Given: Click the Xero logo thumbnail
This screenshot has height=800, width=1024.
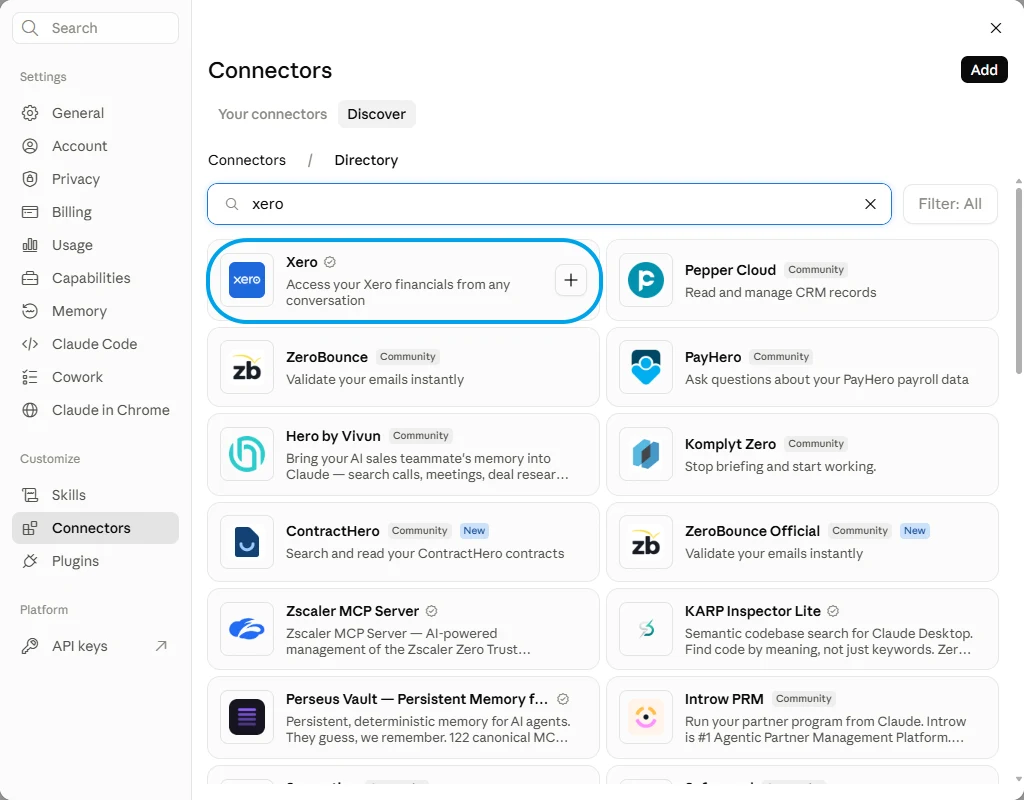Looking at the screenshot, I should tap(247, 280).
